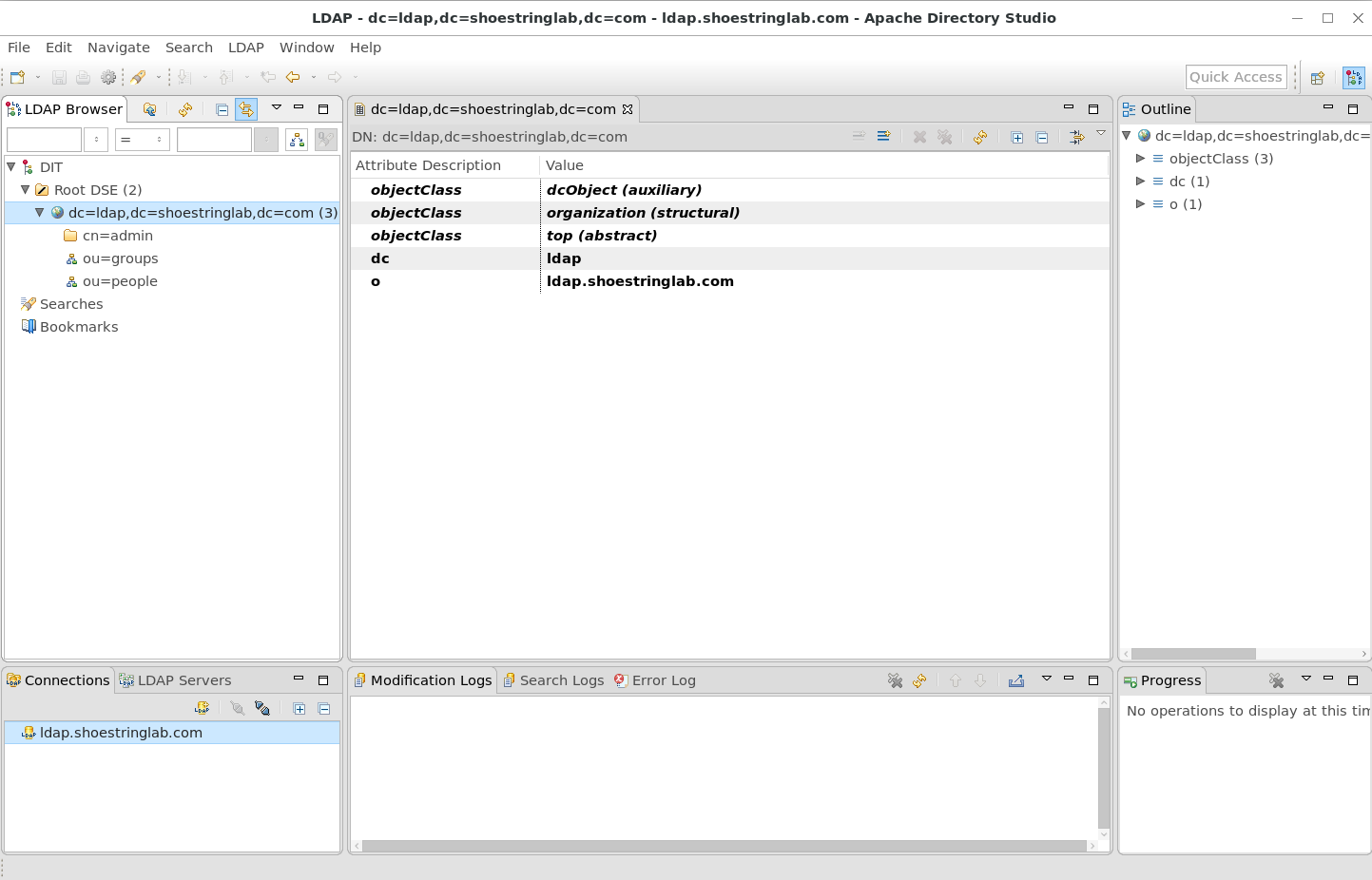Image resolution: width=1372 pixels, height=880 pixels.
Task: Select the Connections tab
Action: coord(58,680)
